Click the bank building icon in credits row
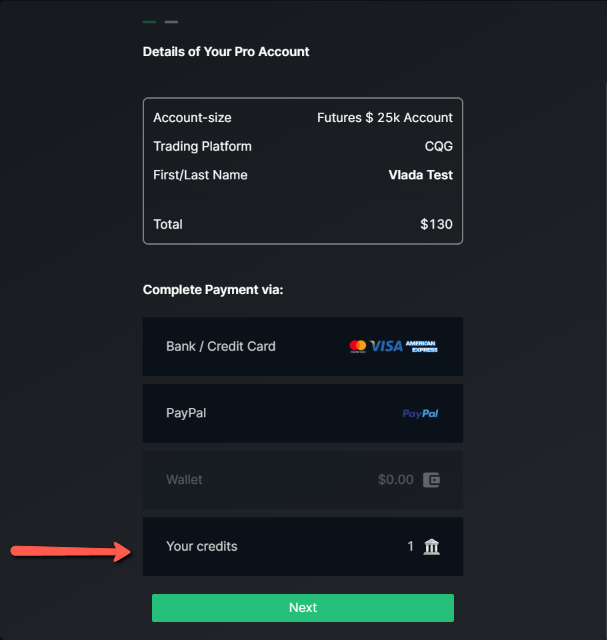This screenshot has height=640, width=607. (x=431, y=546)
